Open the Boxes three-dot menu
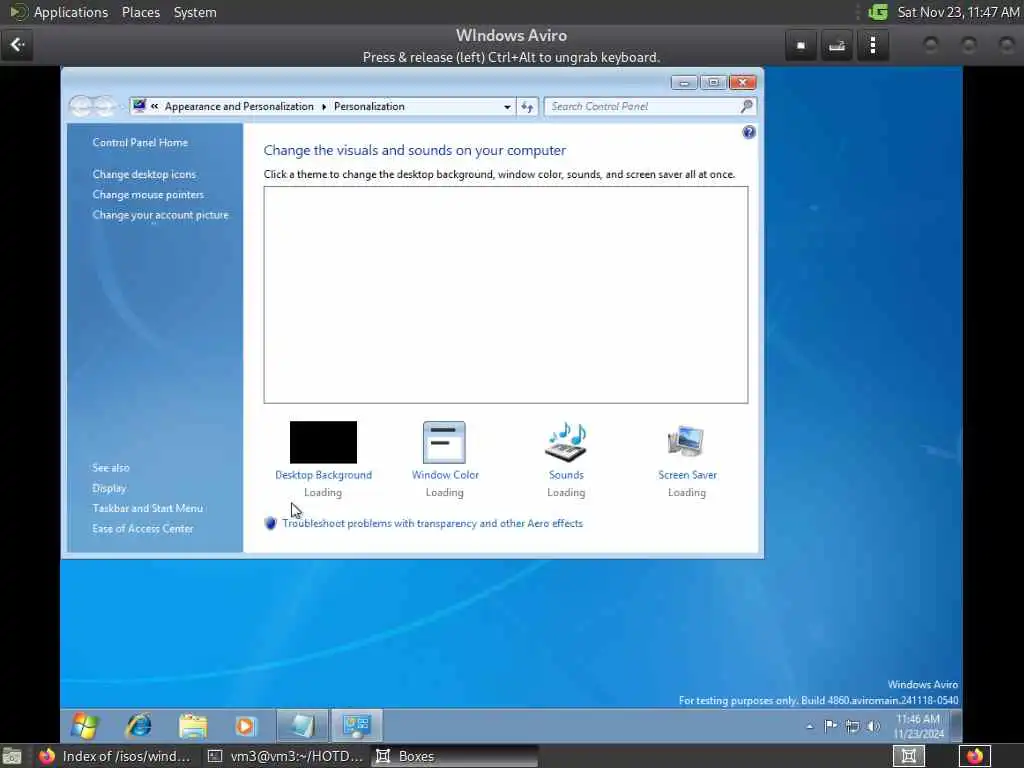Screen dimensions: 1024x768 (x=872, y=45)
